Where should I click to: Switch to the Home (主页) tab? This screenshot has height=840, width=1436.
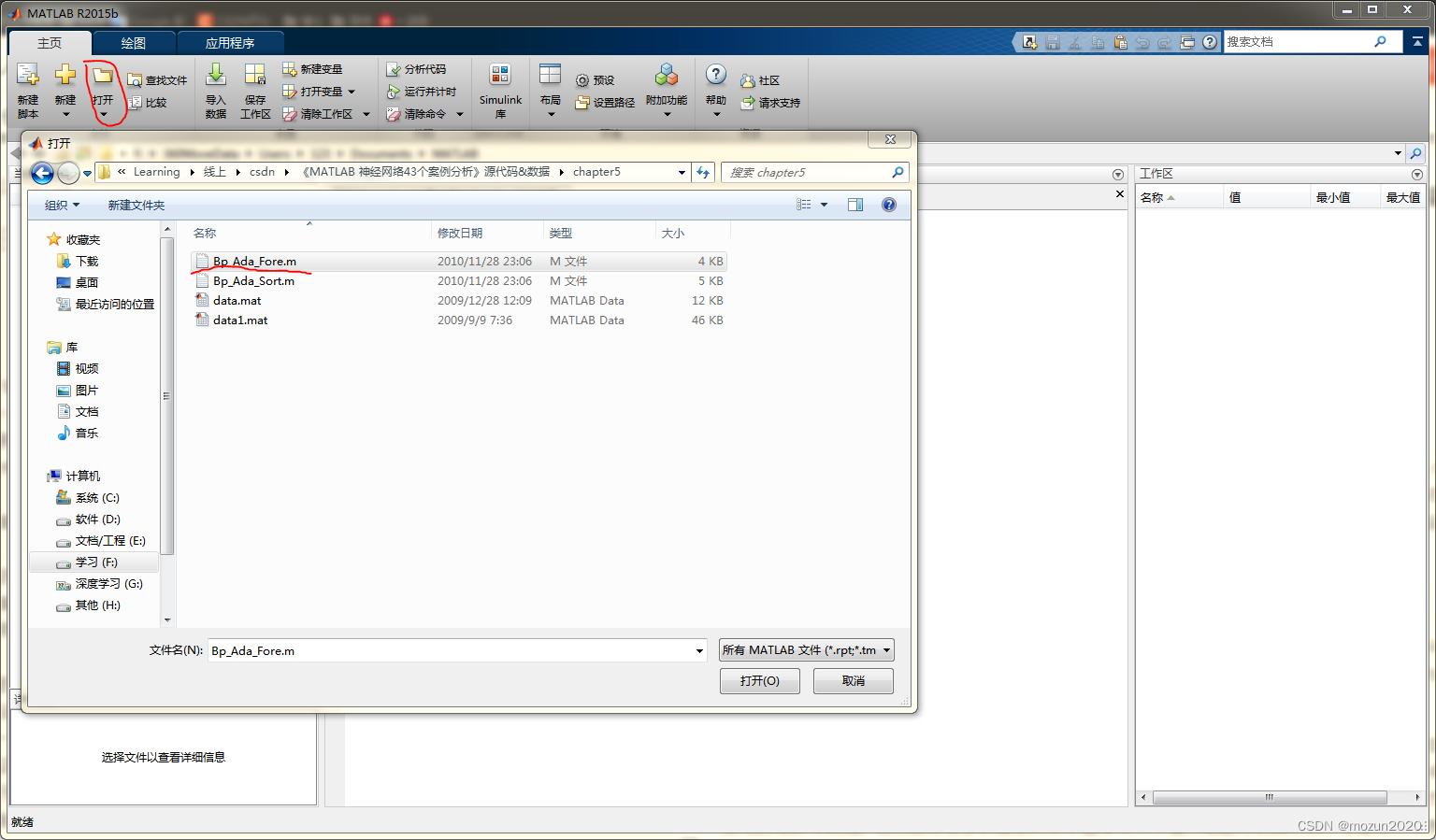tap(50, 43)
